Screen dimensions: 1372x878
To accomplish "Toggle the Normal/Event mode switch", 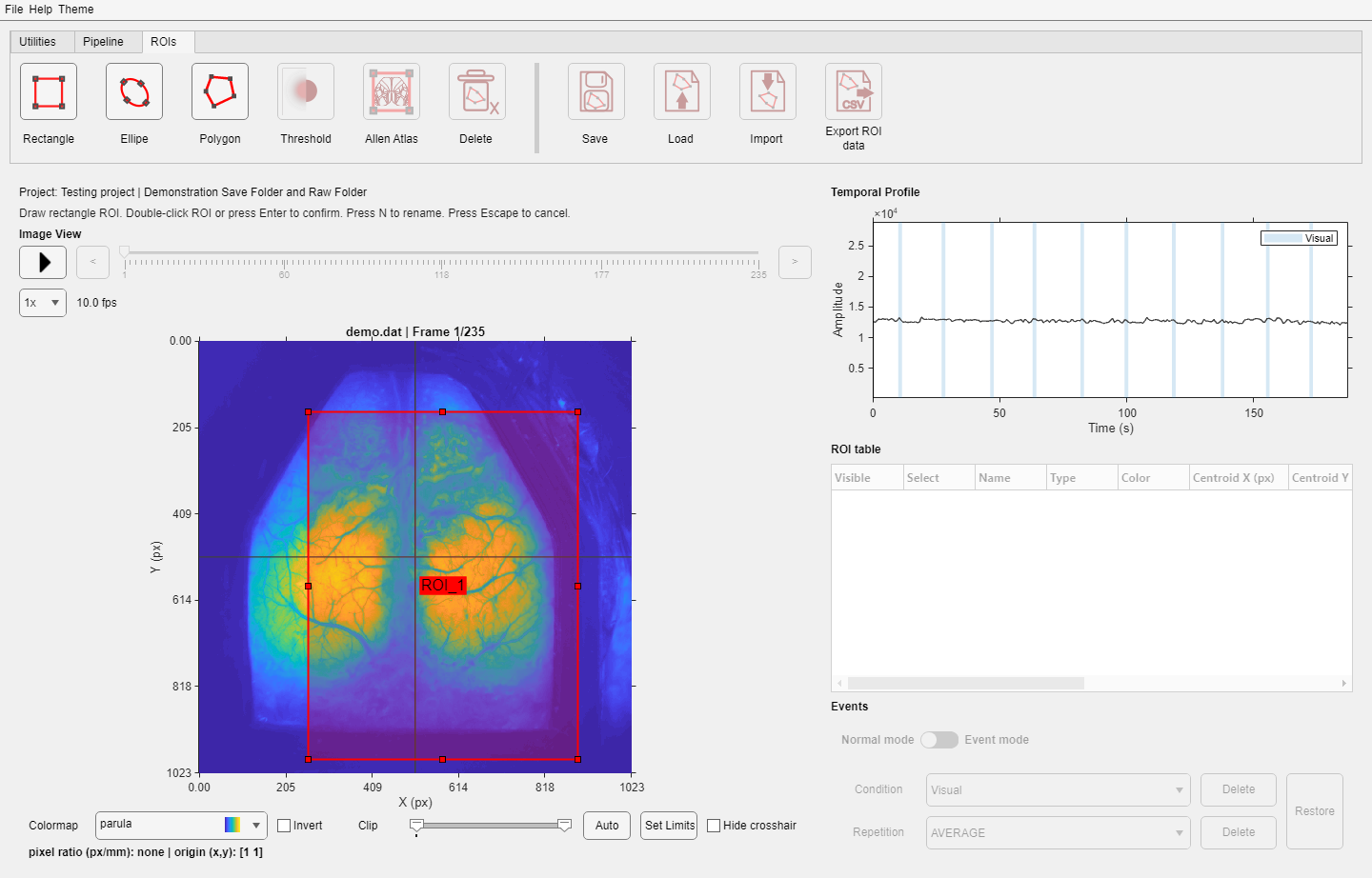I will point(939,740).
